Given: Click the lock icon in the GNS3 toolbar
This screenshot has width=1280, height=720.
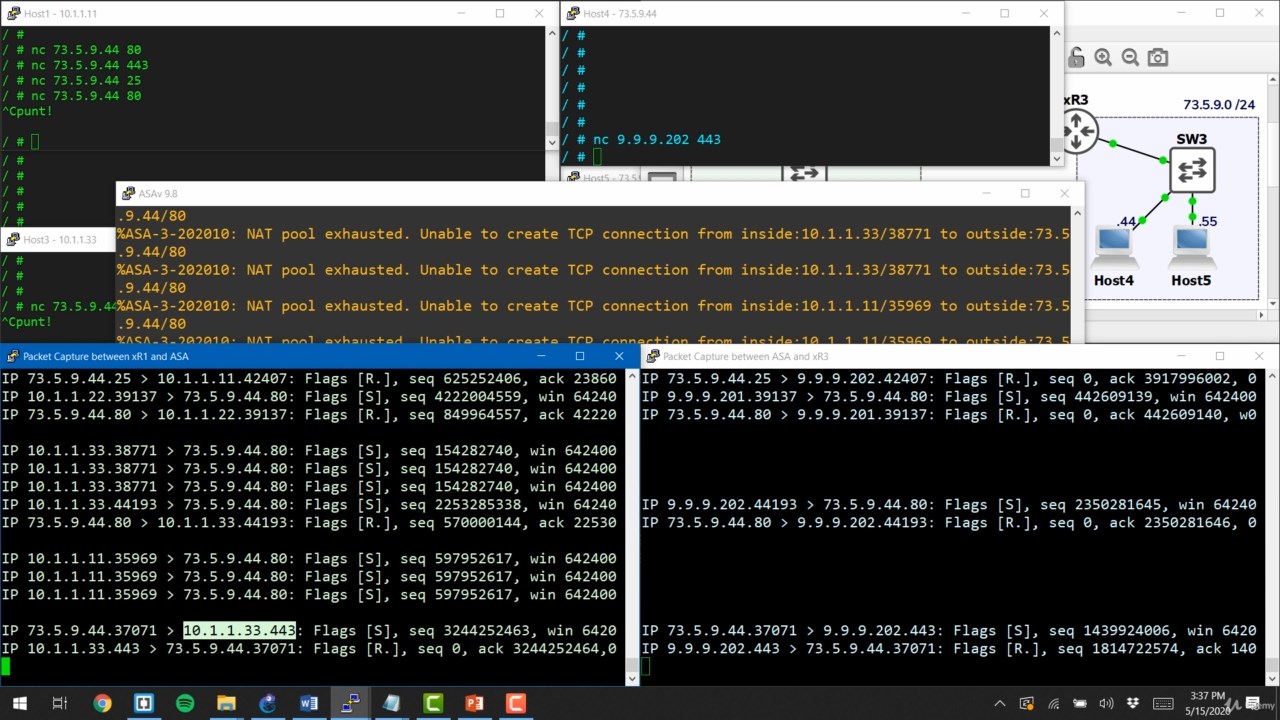Looking at the screenshot, I should 1076,58.
